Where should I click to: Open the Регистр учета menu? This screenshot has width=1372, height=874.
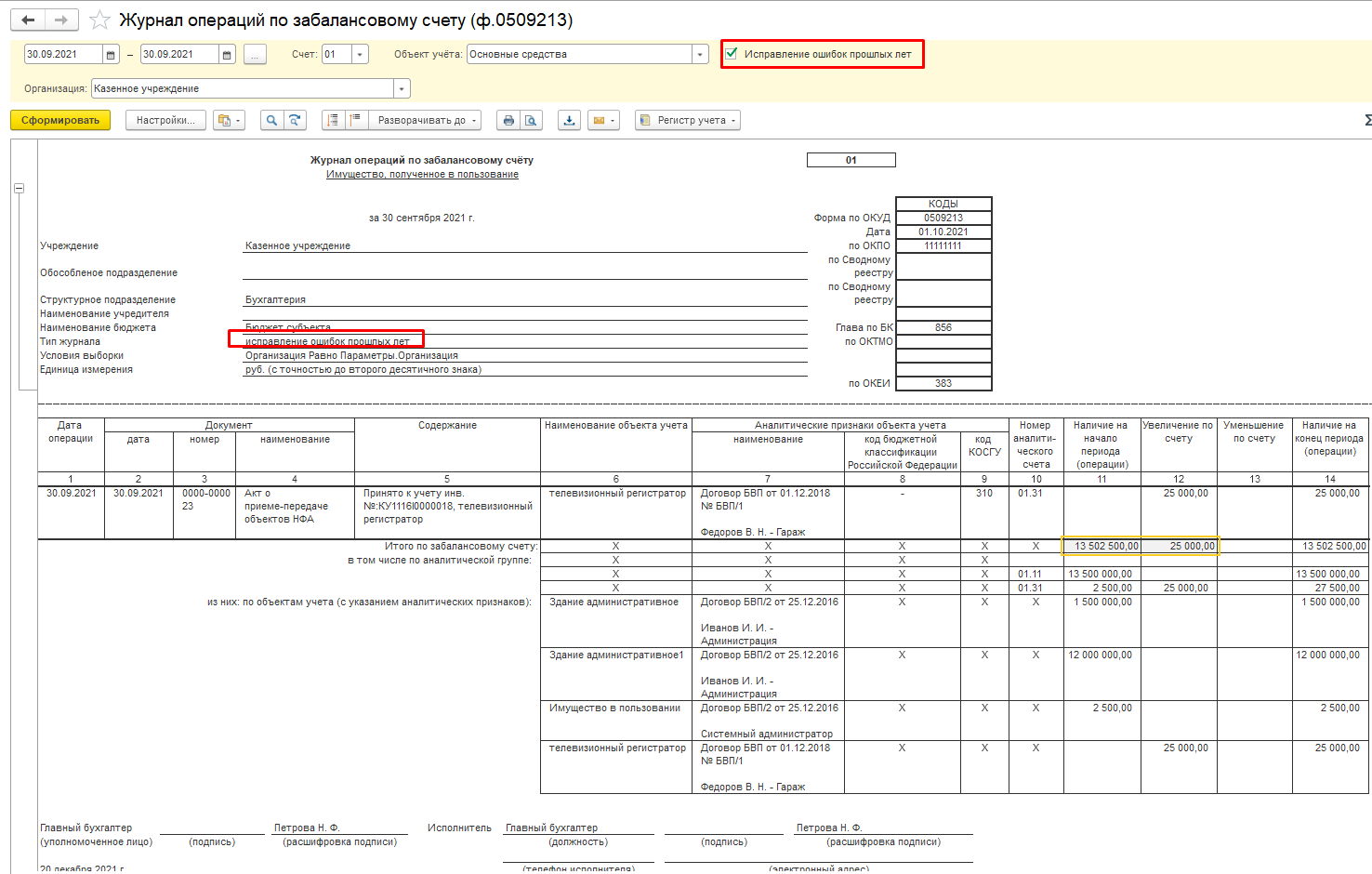pyautogui.click(x=688, y=120)
